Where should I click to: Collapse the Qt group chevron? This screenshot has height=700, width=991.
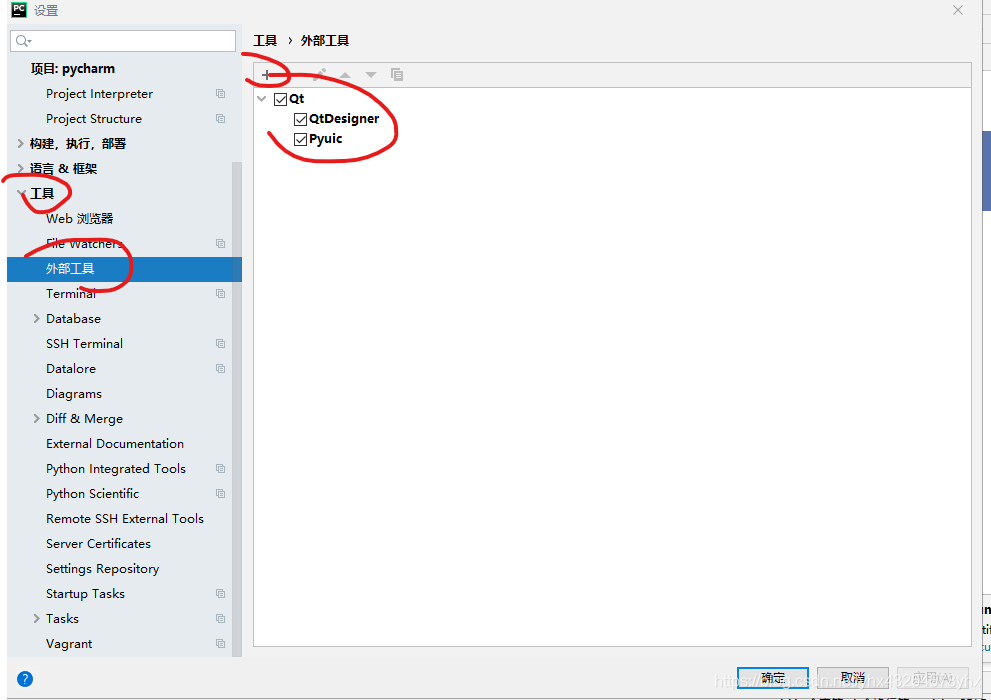tap(262, 99)
